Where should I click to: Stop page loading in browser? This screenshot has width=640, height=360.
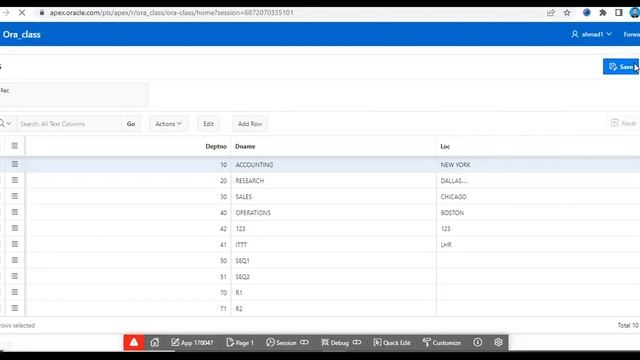[22, 13]
